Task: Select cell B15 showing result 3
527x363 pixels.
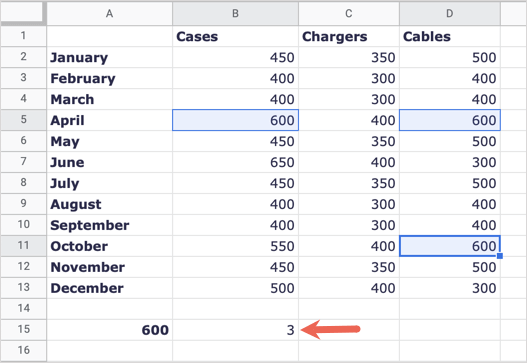Action: (x=235, y=330)
